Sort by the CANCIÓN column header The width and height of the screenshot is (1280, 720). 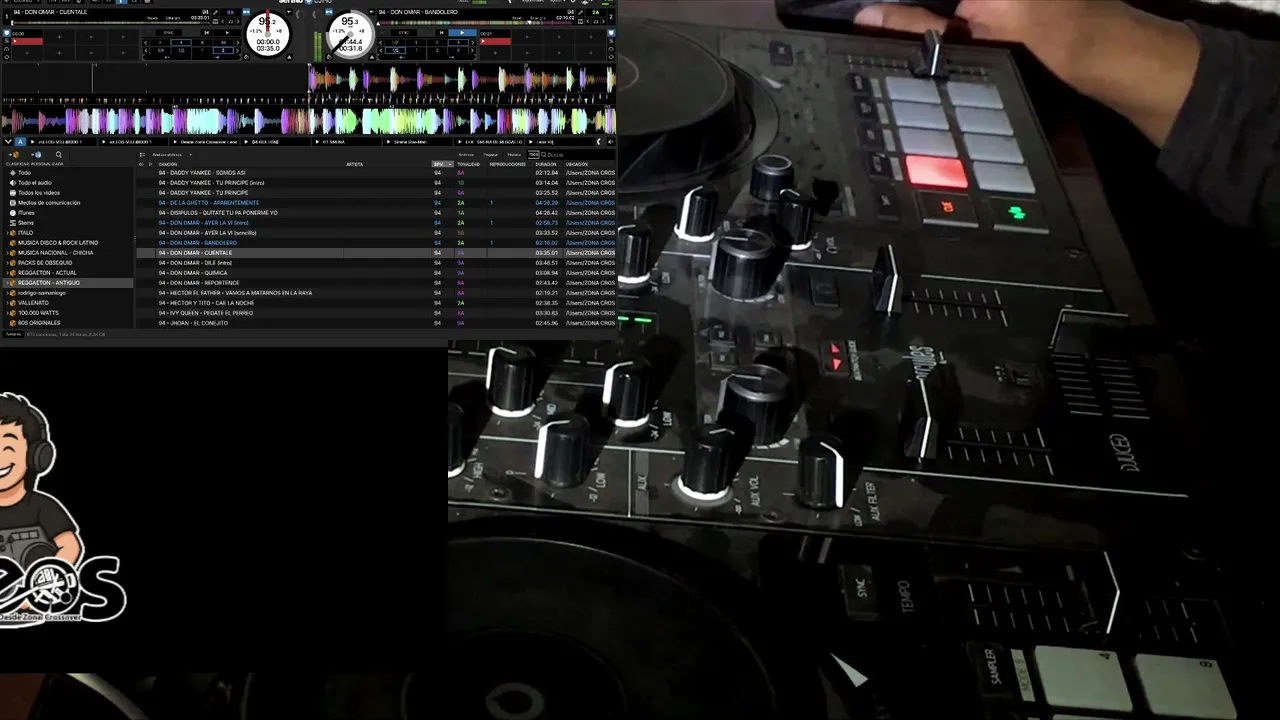[168, 164]
